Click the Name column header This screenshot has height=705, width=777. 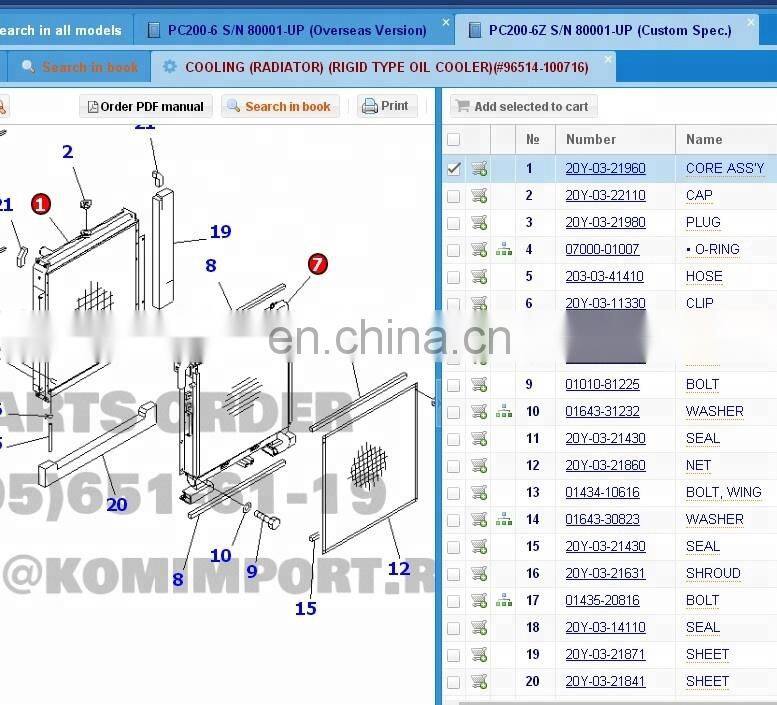pos(726,140)
